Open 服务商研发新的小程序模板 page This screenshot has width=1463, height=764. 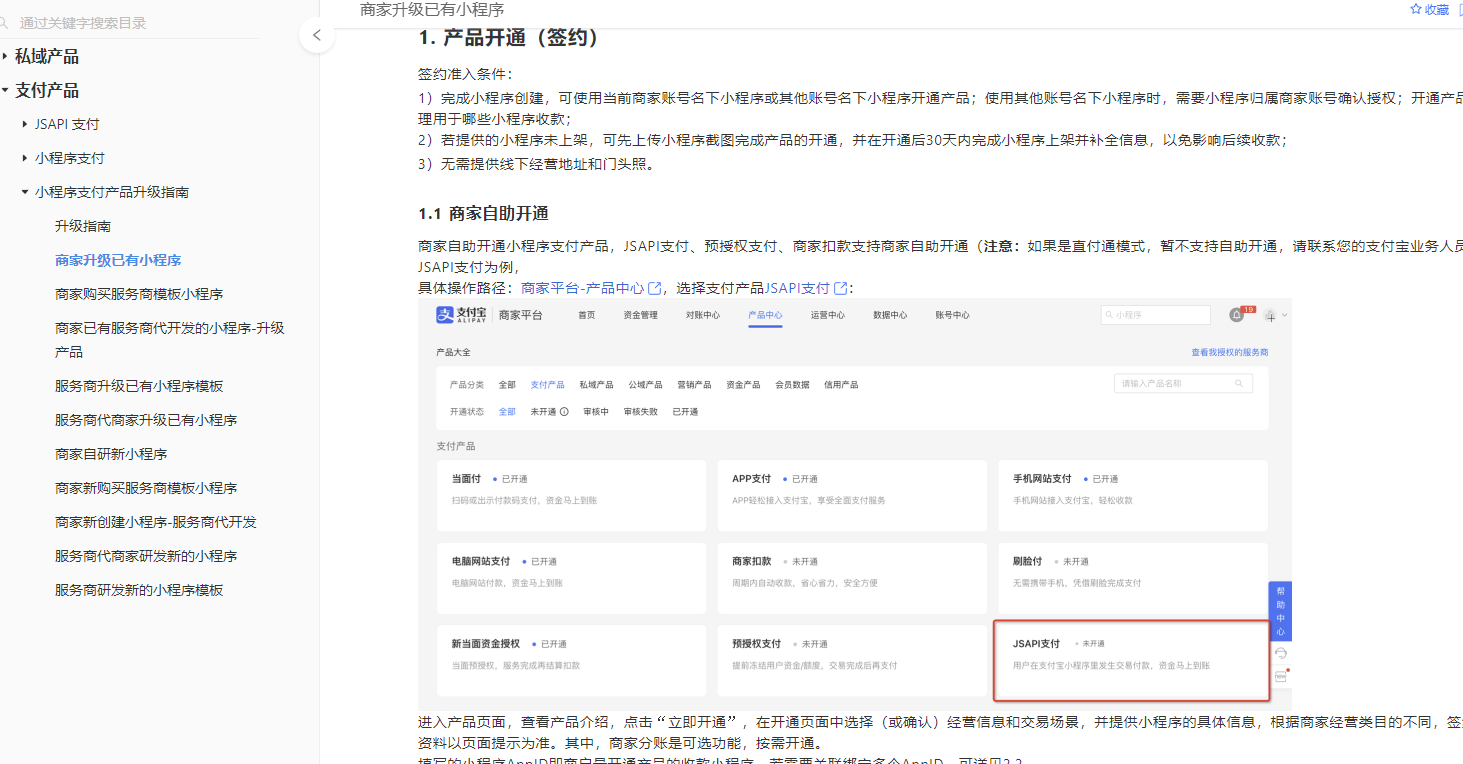pos(139,590)
